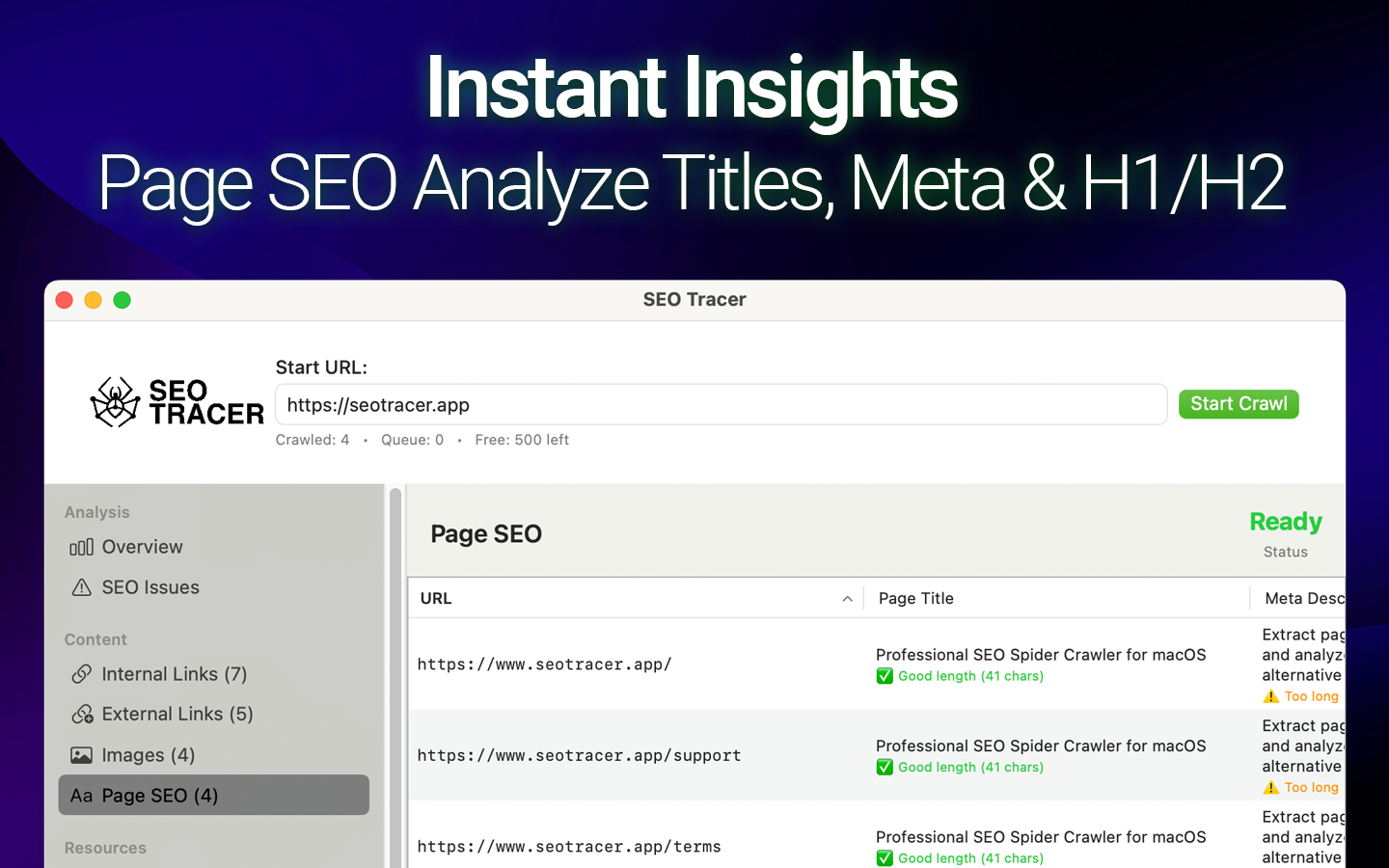Click the SEO Tracer window title

click(x=694, y=300)
